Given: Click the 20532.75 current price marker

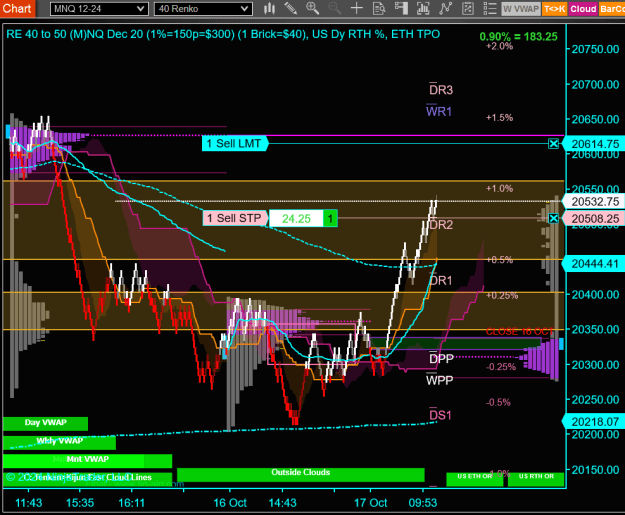Looking at the screenshot, I should click(x=594, y=201).
